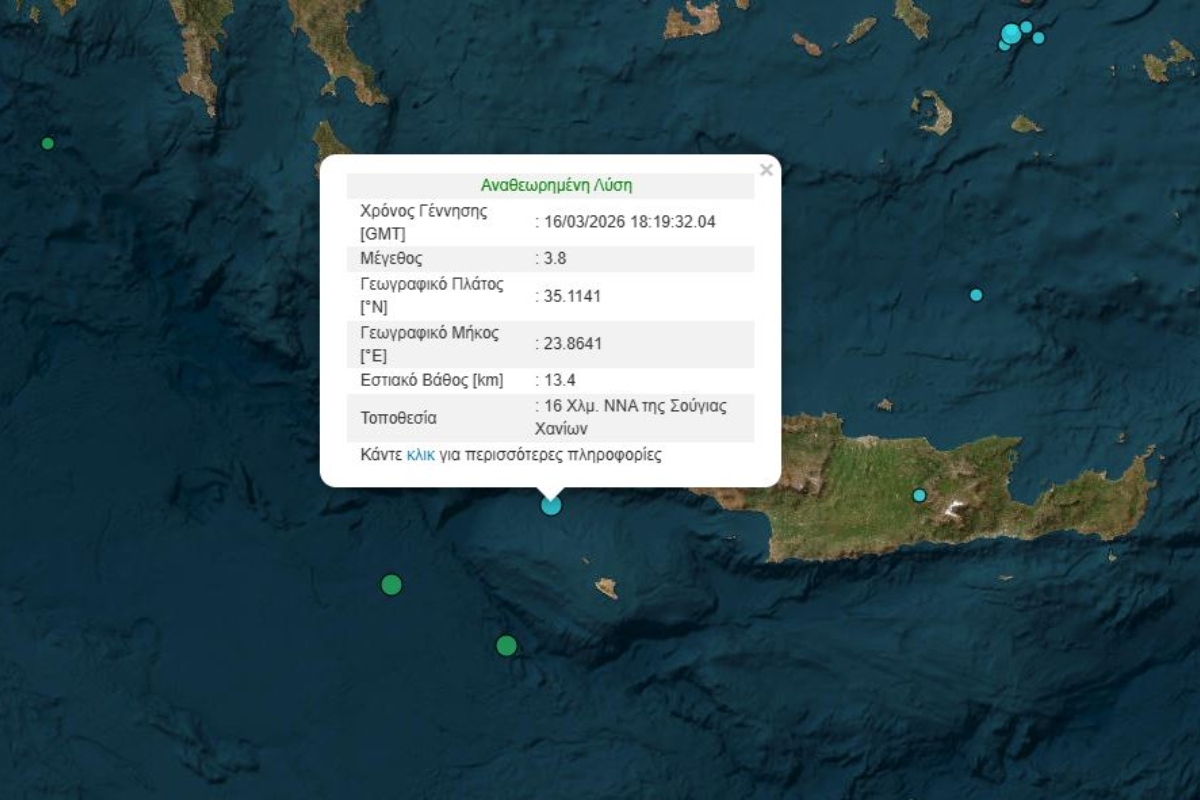The width and height of the screenshot is (1200, 800).
Task: Select the large green marker directly southwest of popup
Action: tap(392, 585)
